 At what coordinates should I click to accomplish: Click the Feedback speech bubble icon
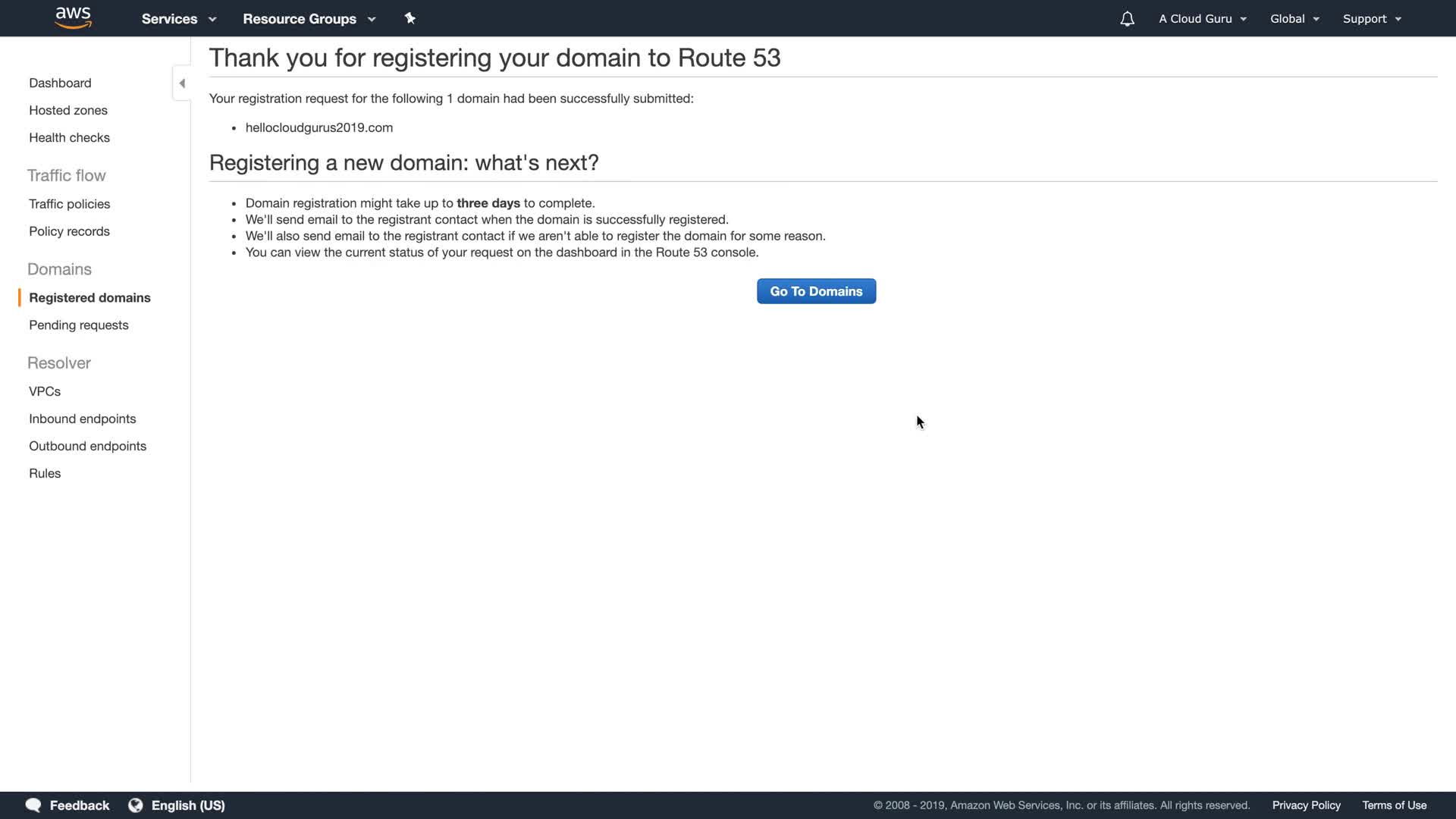point(33,805)
